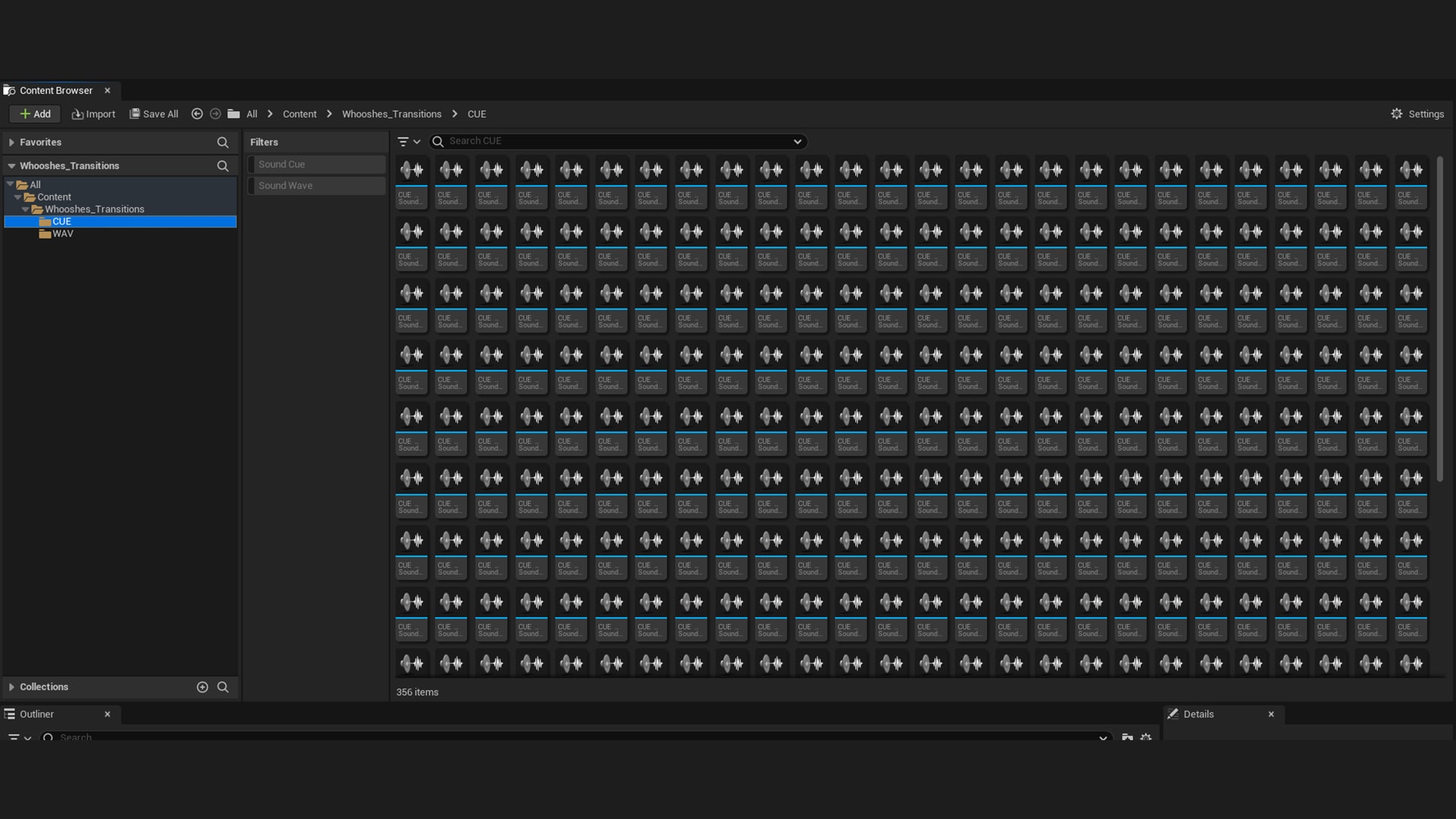Click the add collection plus icon
The image size is (1456, 819).
(x=202, y=687)
